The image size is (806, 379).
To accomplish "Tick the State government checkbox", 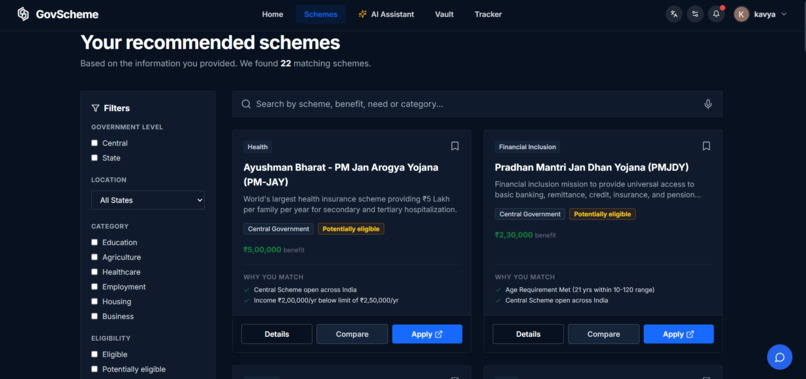I will (94, 158).
